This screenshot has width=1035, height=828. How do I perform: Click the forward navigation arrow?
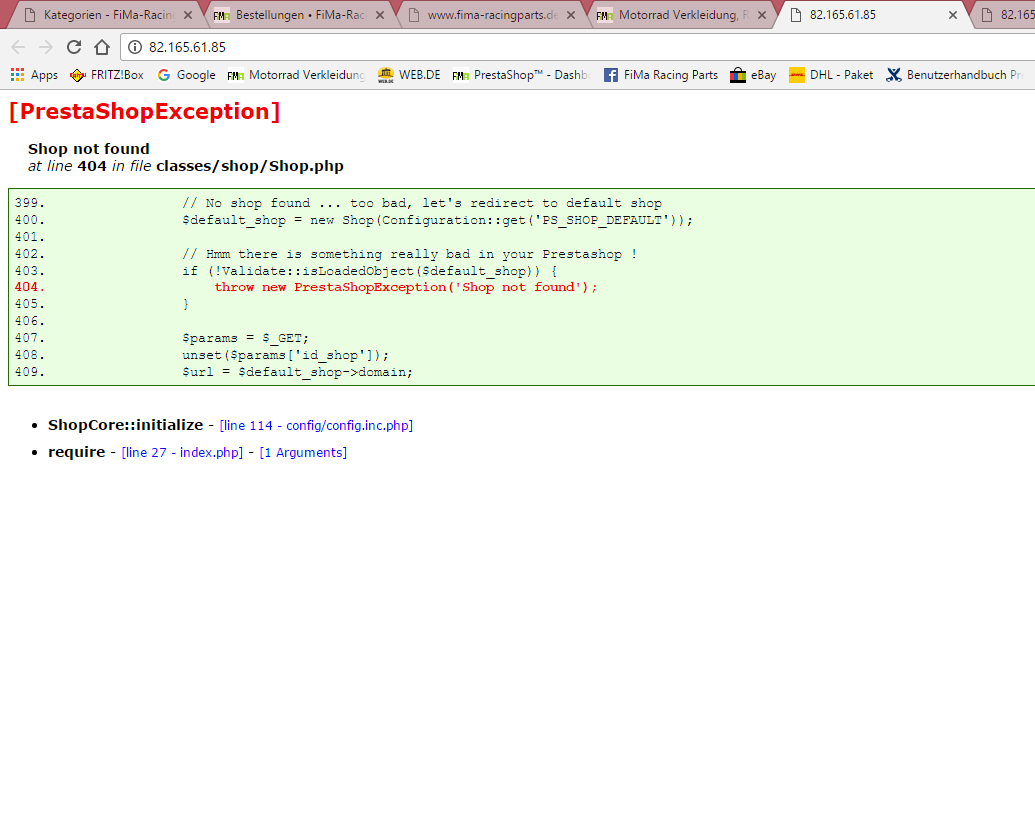[x=46, y=47]
